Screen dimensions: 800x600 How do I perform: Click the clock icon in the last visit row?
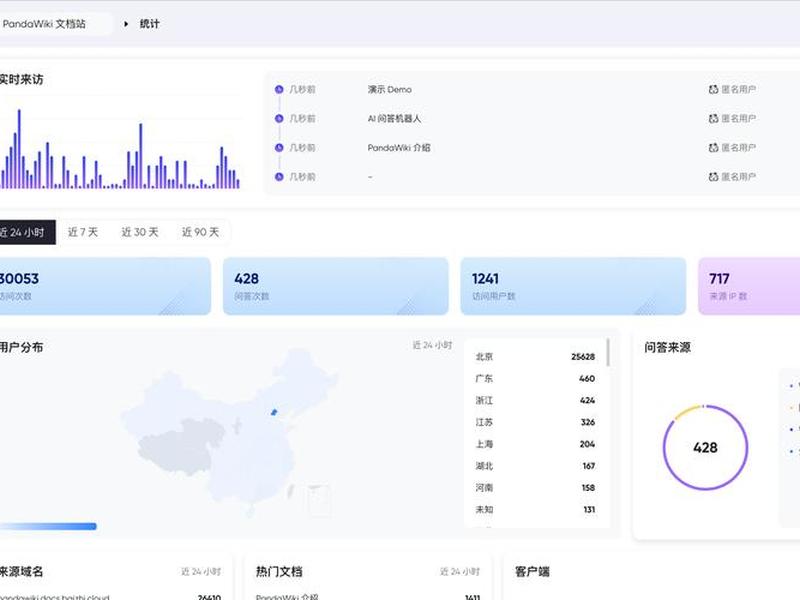tap(279, 177)
